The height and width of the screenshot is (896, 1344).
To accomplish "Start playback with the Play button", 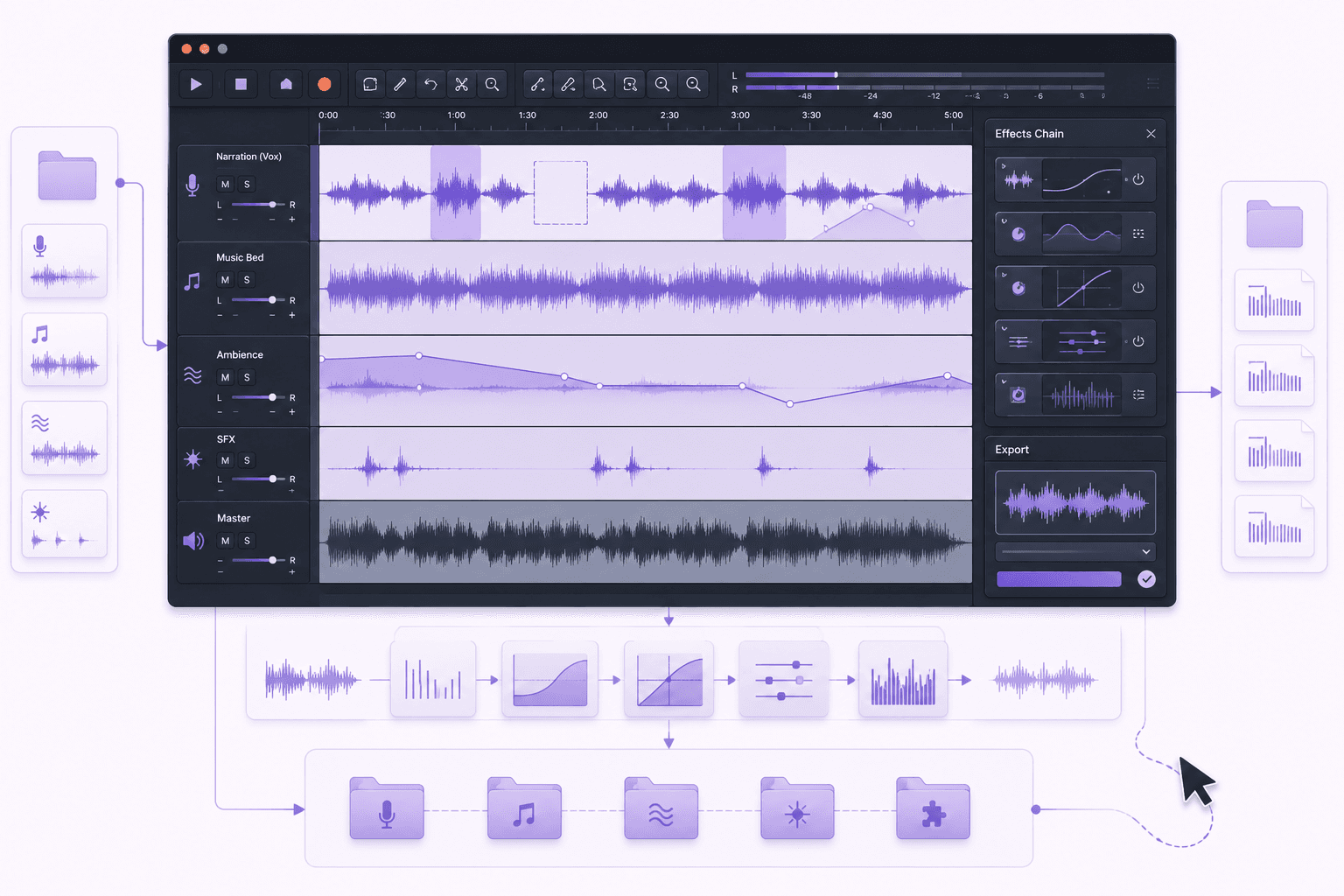I will click(196, 84).
